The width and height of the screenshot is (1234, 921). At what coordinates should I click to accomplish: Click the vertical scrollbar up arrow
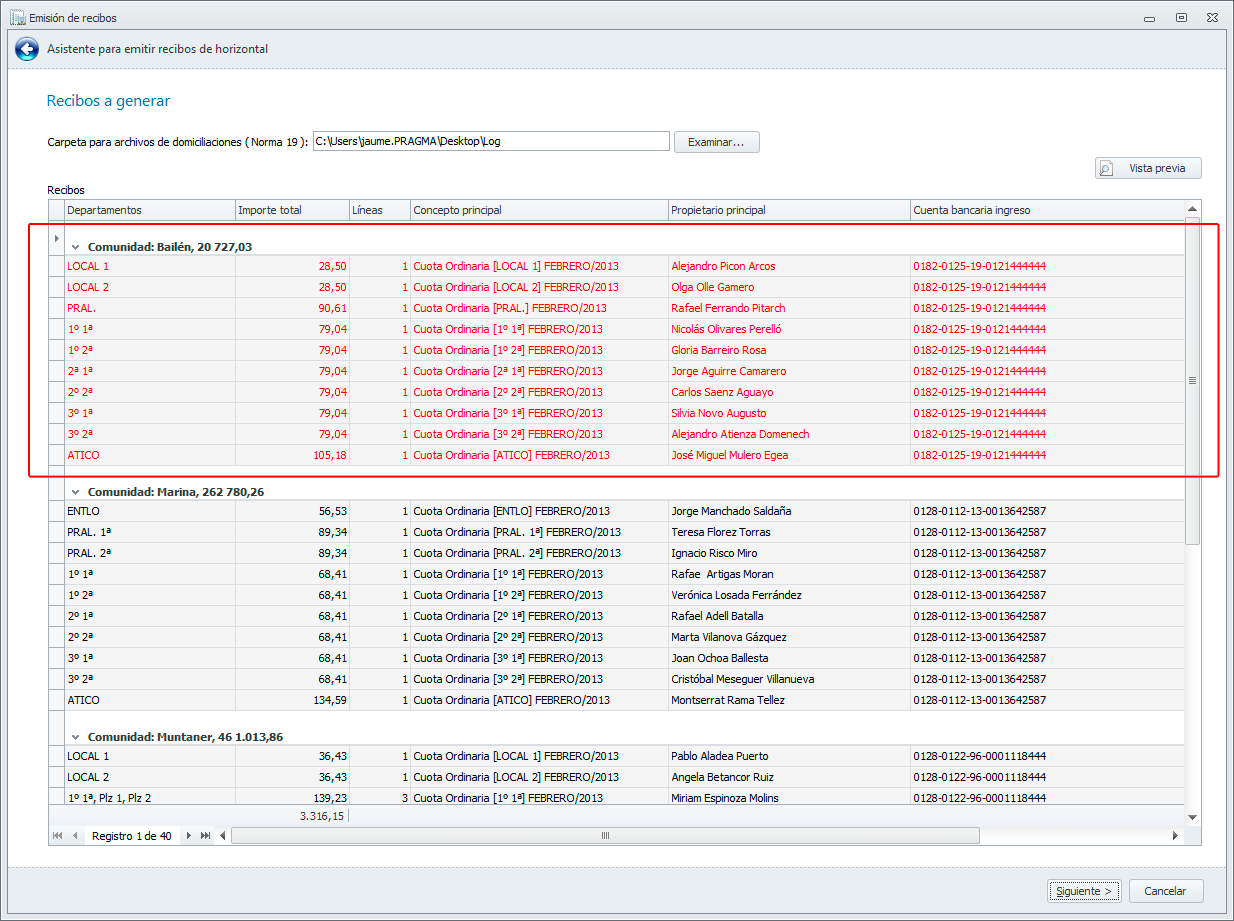1192,208
